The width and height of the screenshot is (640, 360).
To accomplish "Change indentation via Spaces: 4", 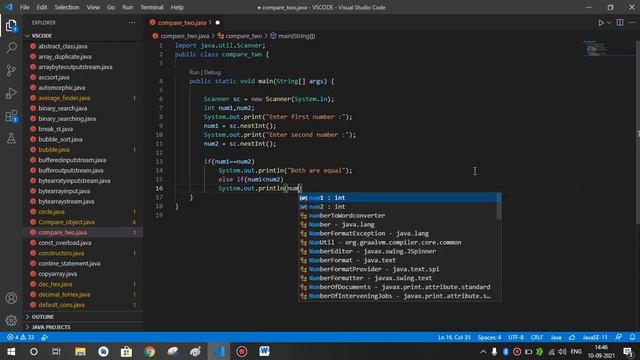I will 489,338.
